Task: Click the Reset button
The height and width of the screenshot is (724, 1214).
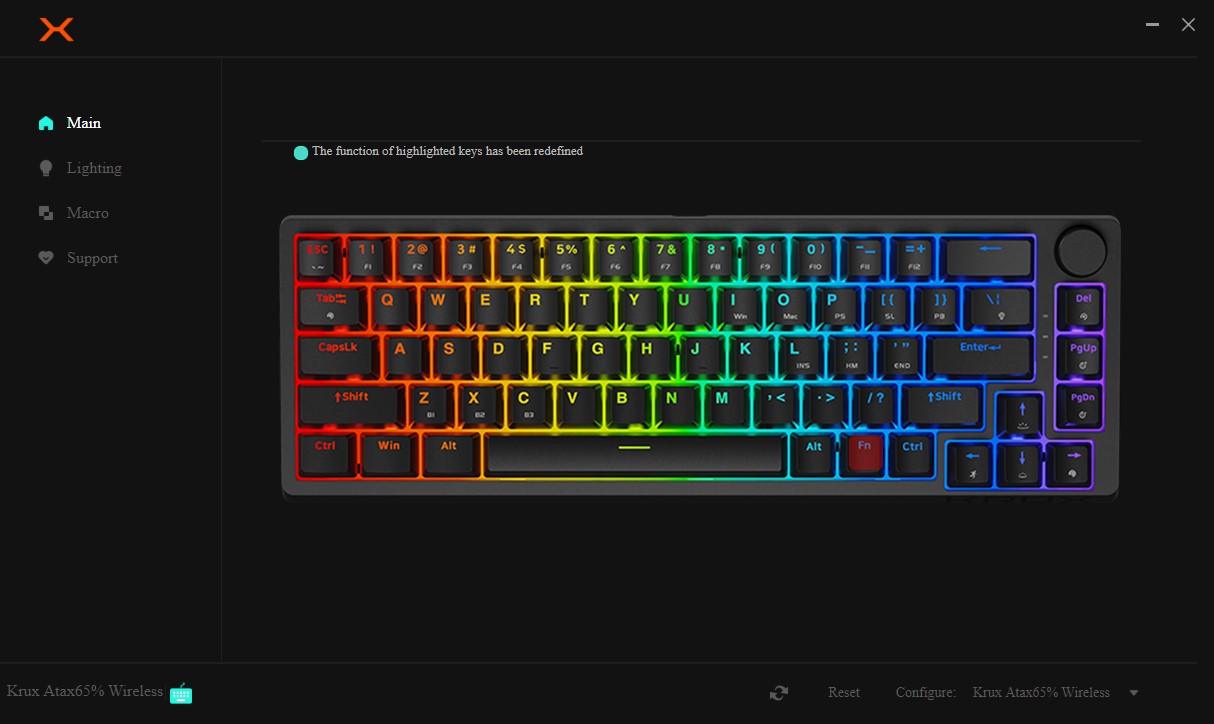Action: [x=844, y=693]
